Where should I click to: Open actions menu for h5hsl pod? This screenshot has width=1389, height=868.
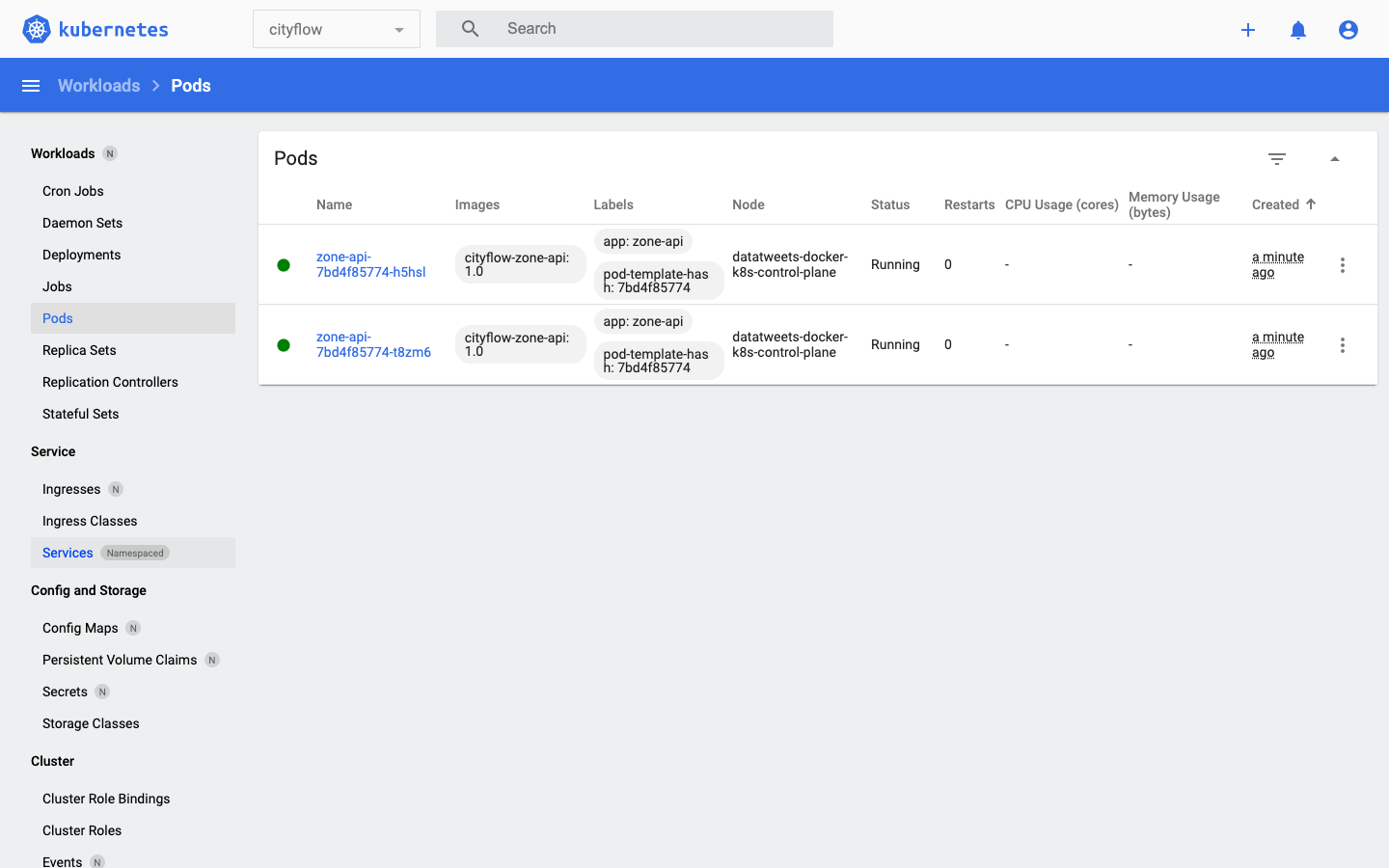tap(1343, 265)
